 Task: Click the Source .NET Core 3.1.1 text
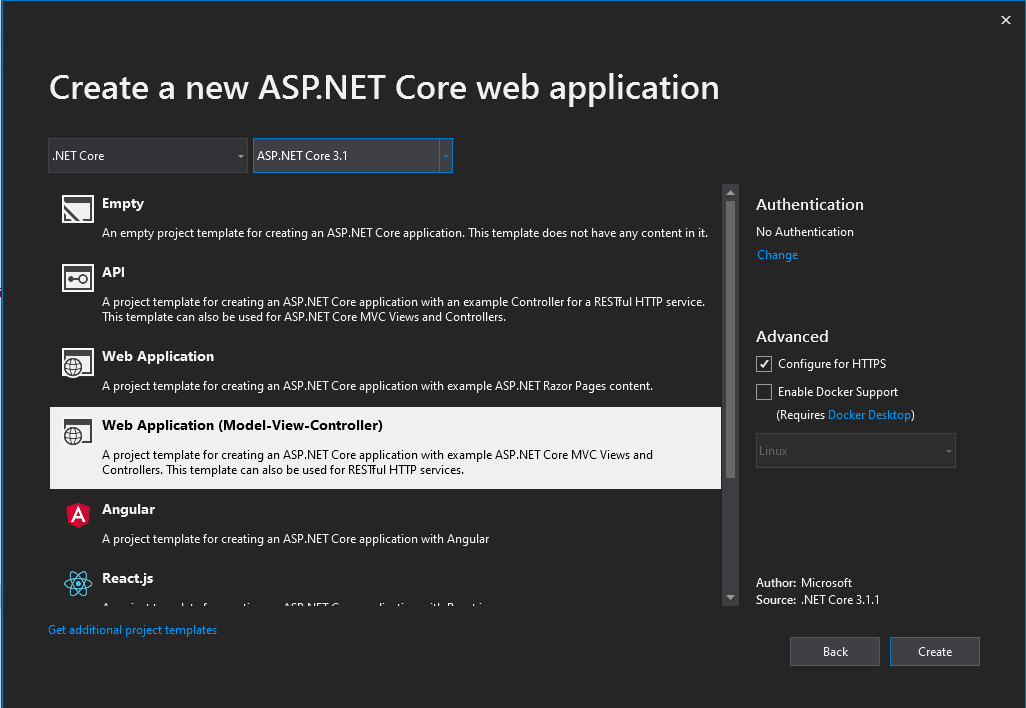click(817, 600)
